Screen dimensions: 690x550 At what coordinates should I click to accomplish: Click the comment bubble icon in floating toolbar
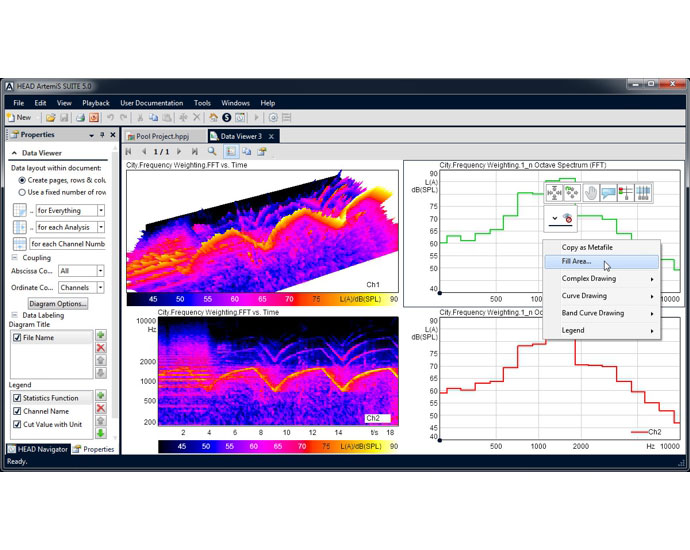tap(609, 192)
